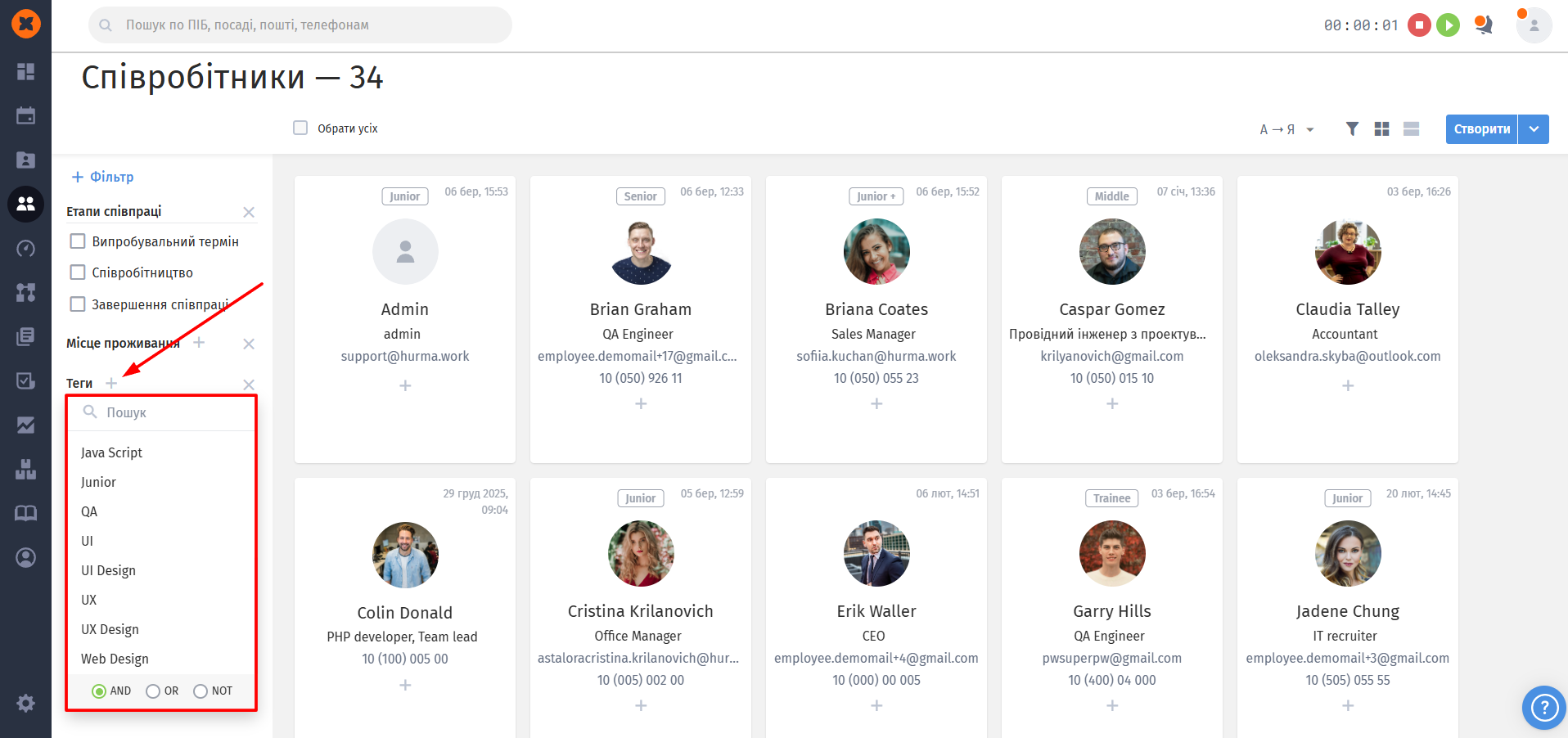Open the 'А→Я' sort dropdown
Screen dimensions: 1568x738
[1286, 129]
